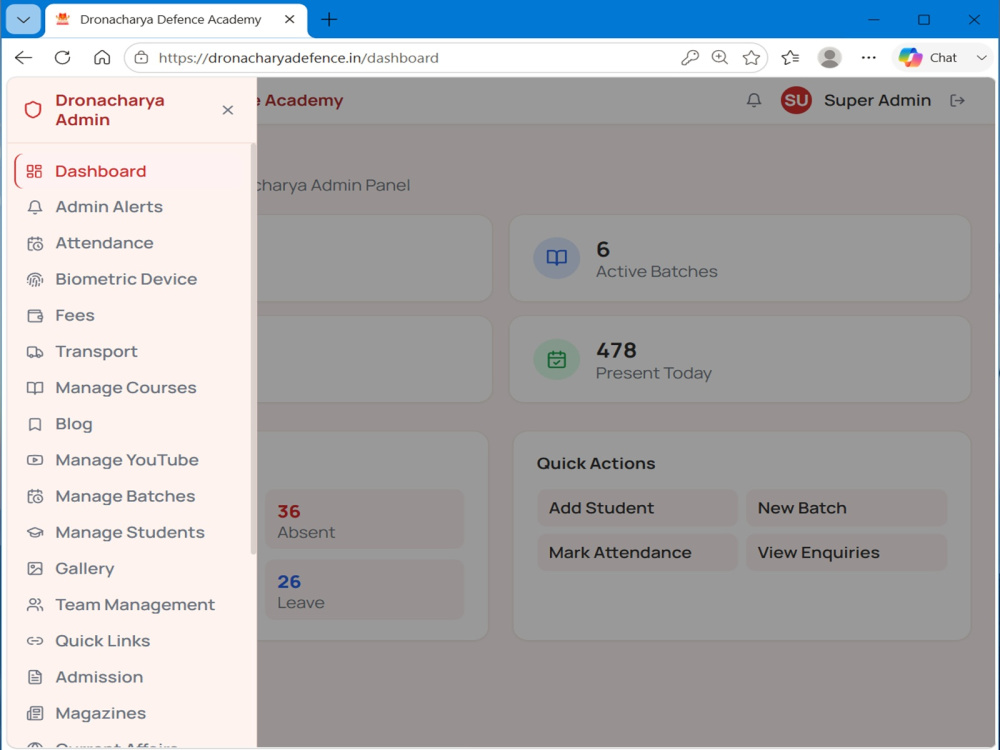Click the Attendance calendar-clock icon

tap(34, 244)
